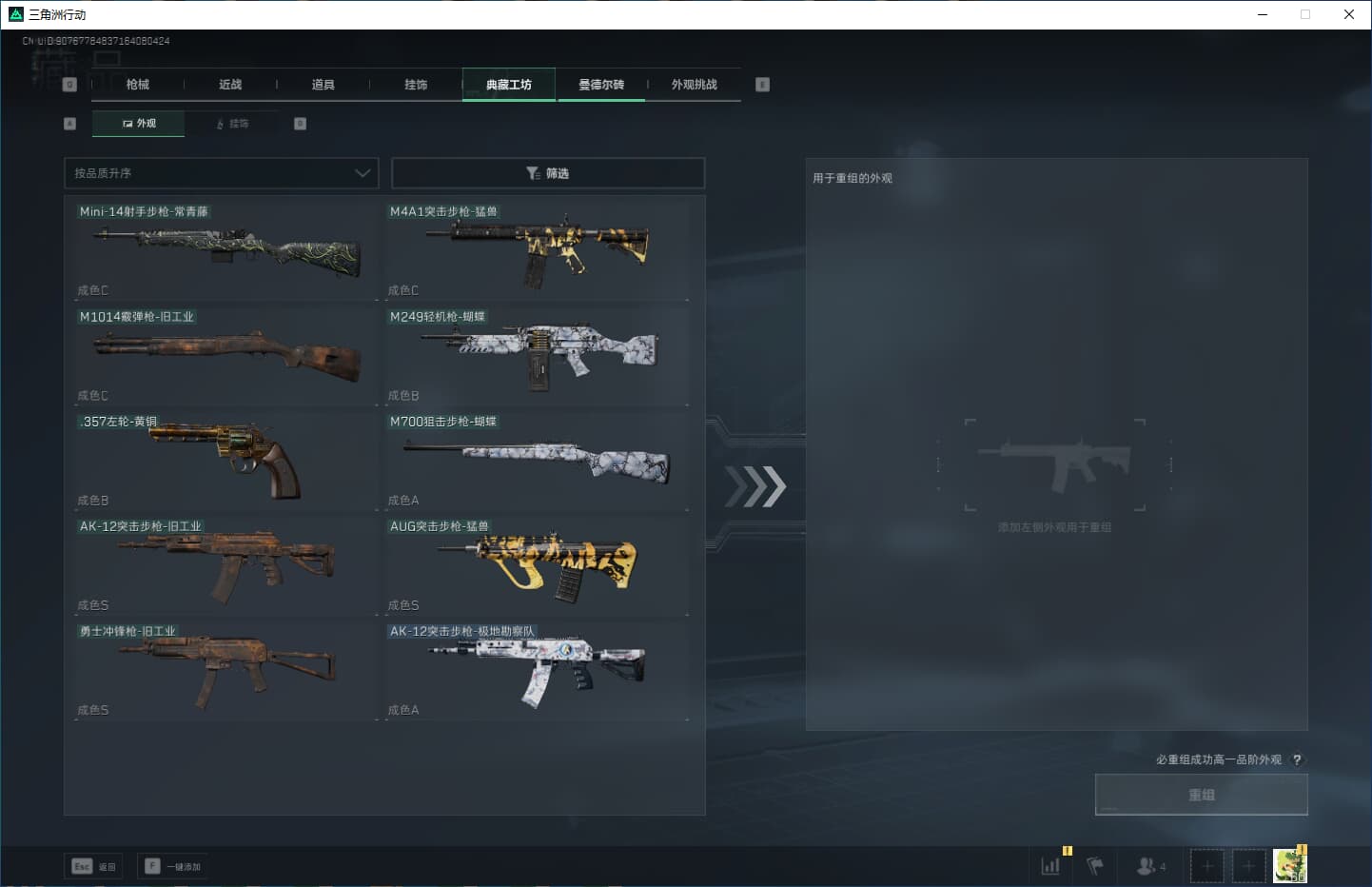Click the 一键添加 quick add button
This screenshot has width=1372, height=887.
(173, 866)
